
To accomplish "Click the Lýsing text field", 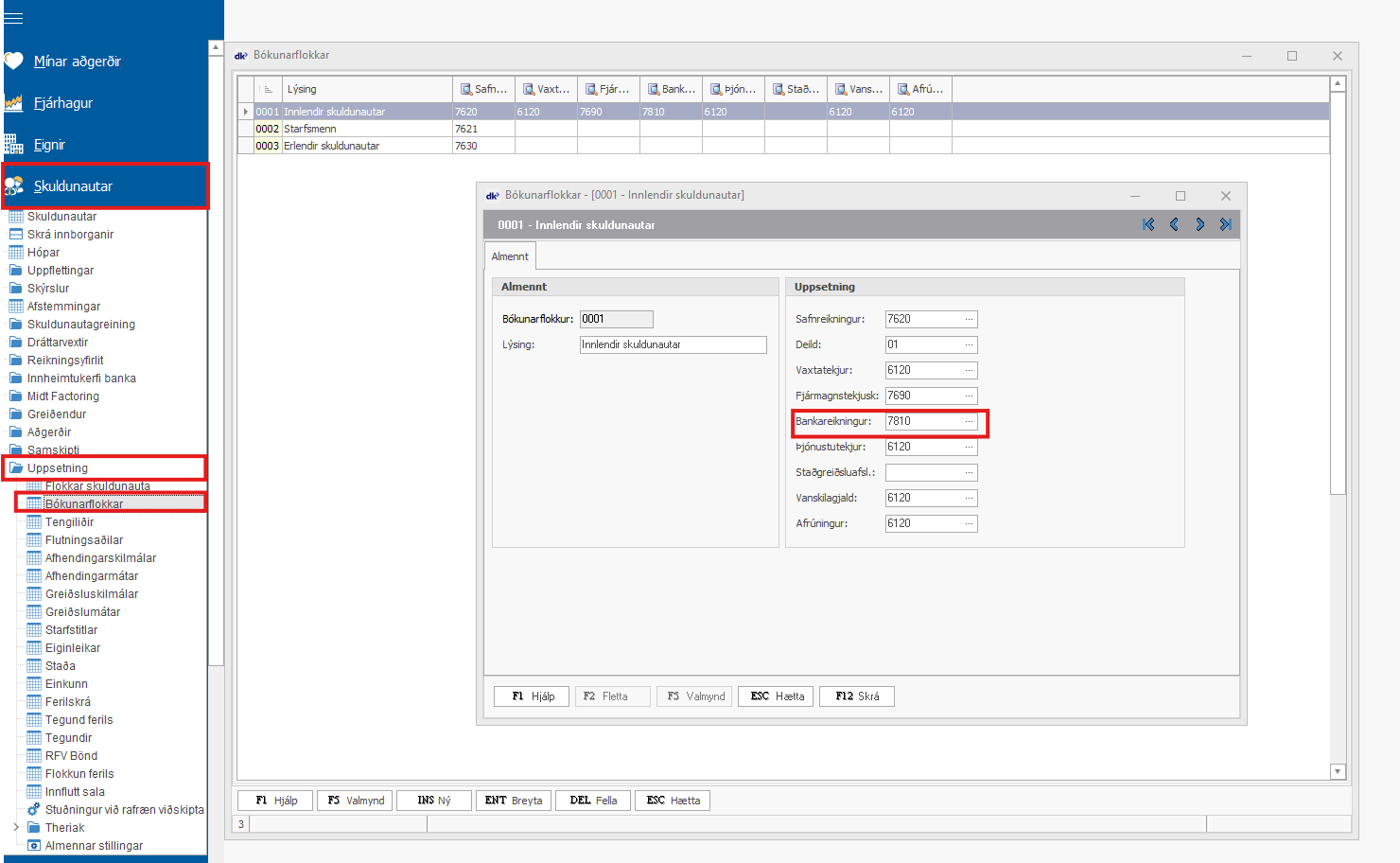I will click(673, 345).
